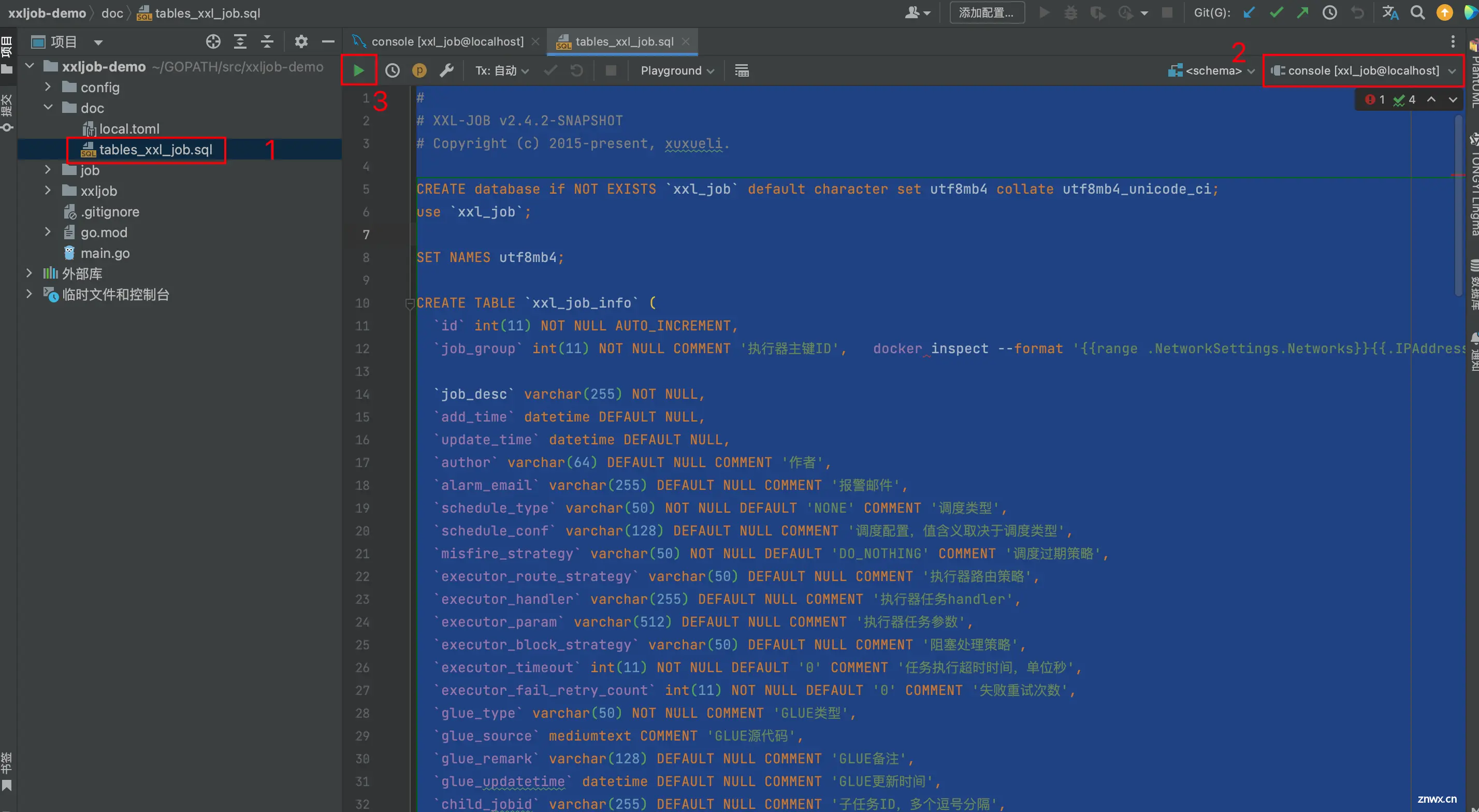
Task: Expand the go.mod node
Action: click(48, 232)
